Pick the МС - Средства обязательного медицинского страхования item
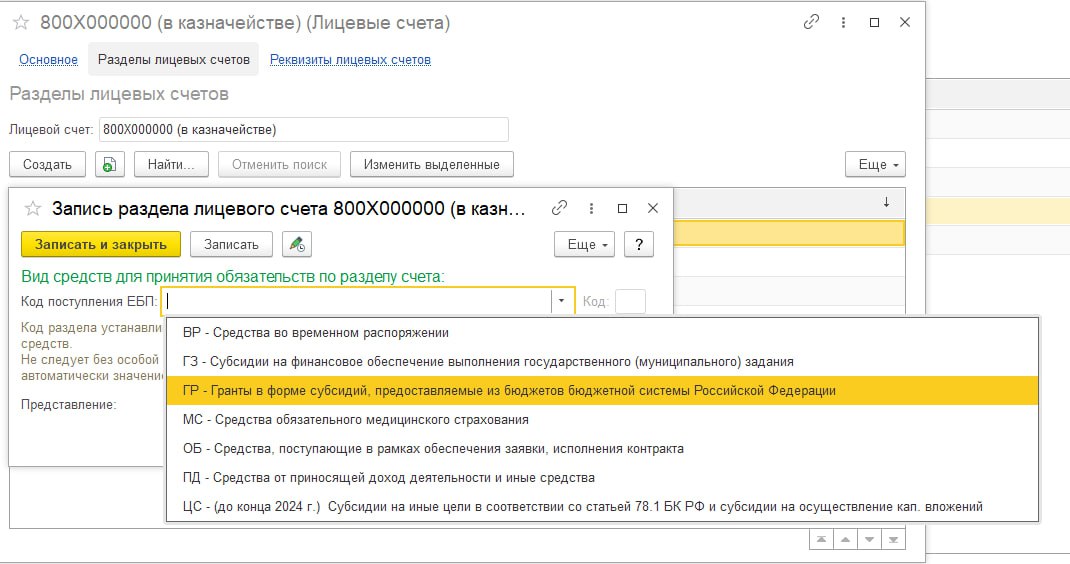The width and height of the screenshot is (1070, 564). [x=355, y=419]
